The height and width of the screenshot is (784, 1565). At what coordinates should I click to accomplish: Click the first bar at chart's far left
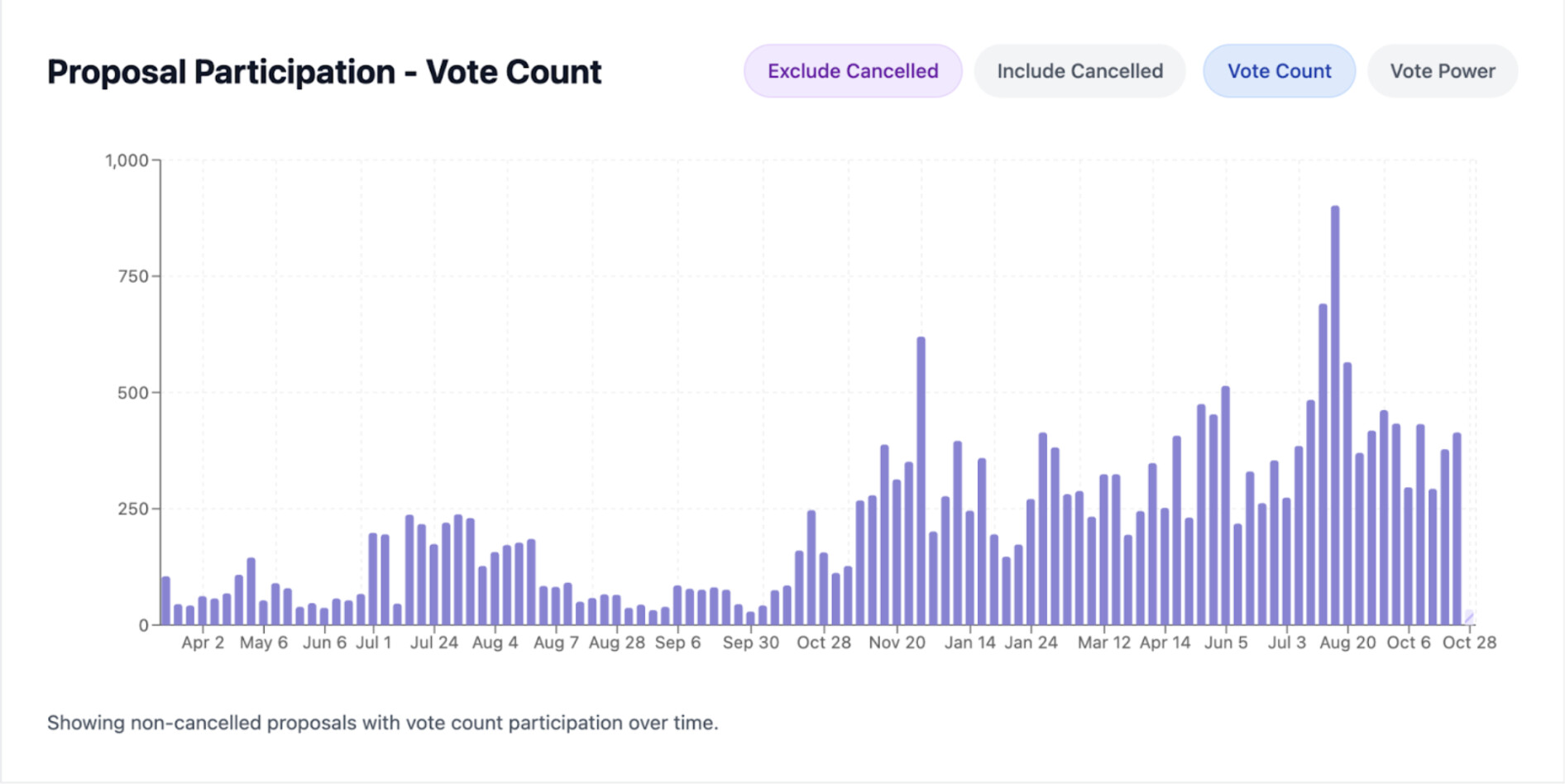165,600
